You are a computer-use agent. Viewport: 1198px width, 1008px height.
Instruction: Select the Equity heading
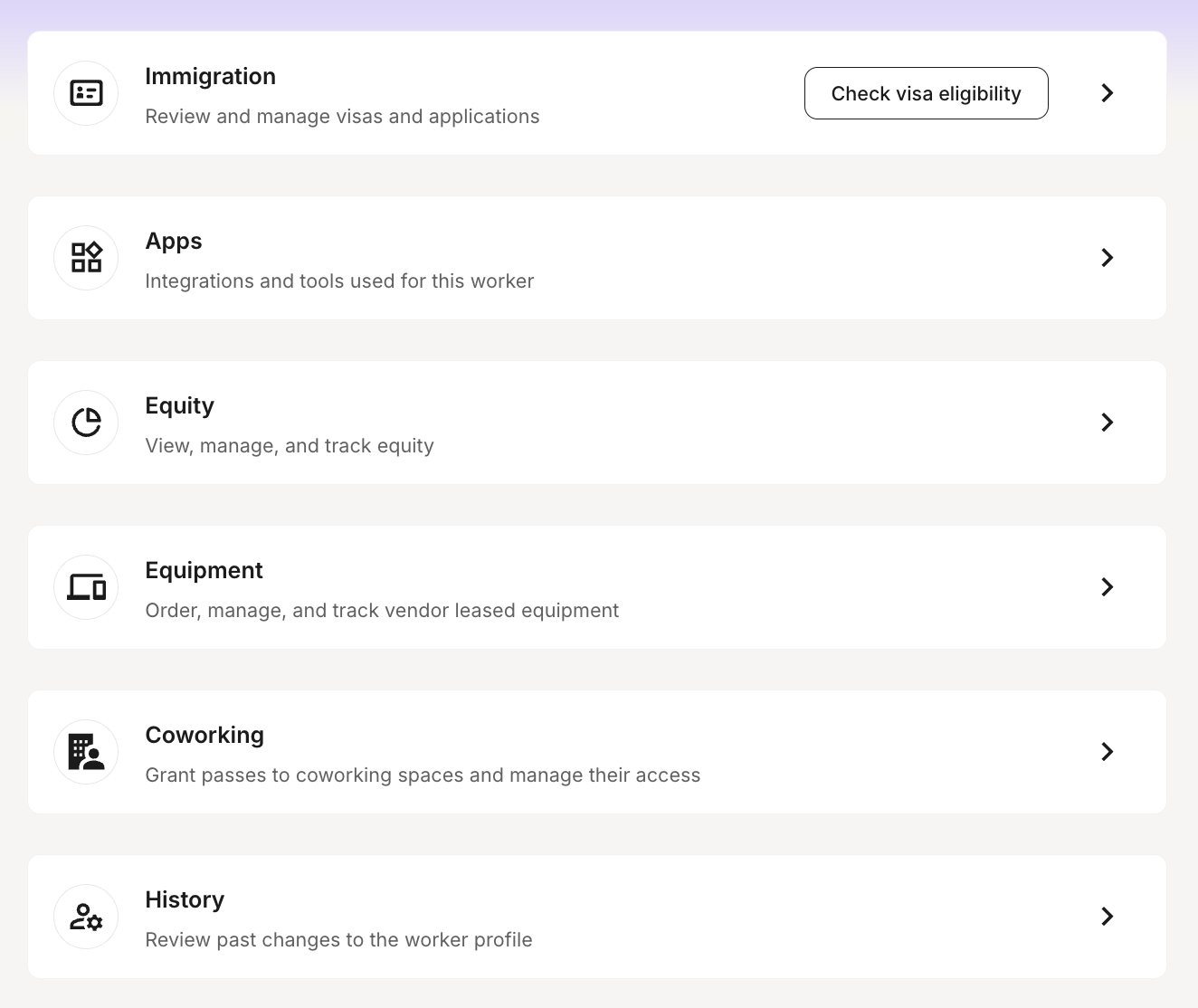[x=179, y=406]
